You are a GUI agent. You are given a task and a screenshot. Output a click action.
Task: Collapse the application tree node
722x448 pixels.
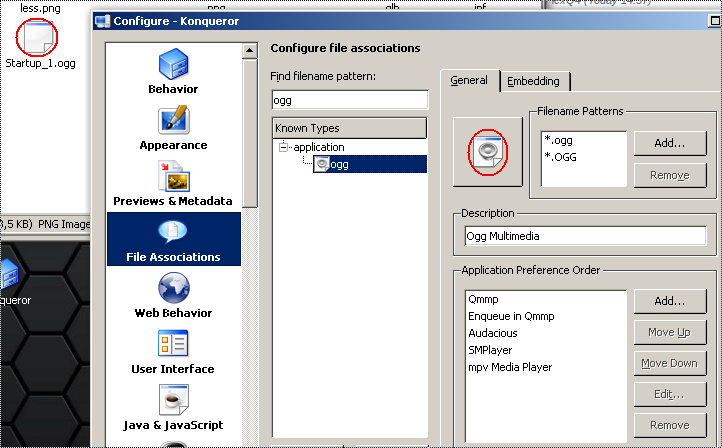point(285,147)
